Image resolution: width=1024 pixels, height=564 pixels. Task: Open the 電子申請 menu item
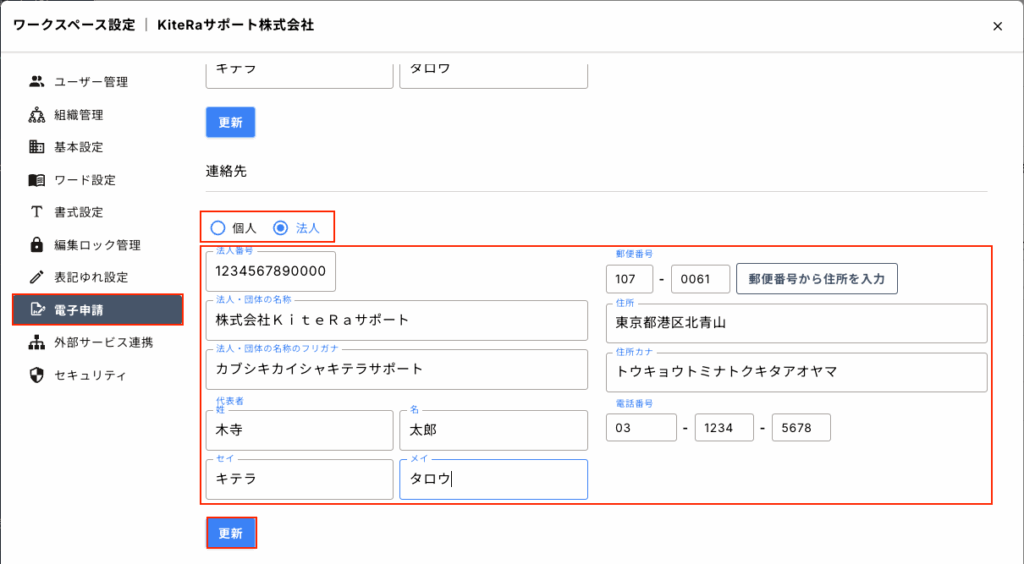pyautogui.click(x=97, y=310)
